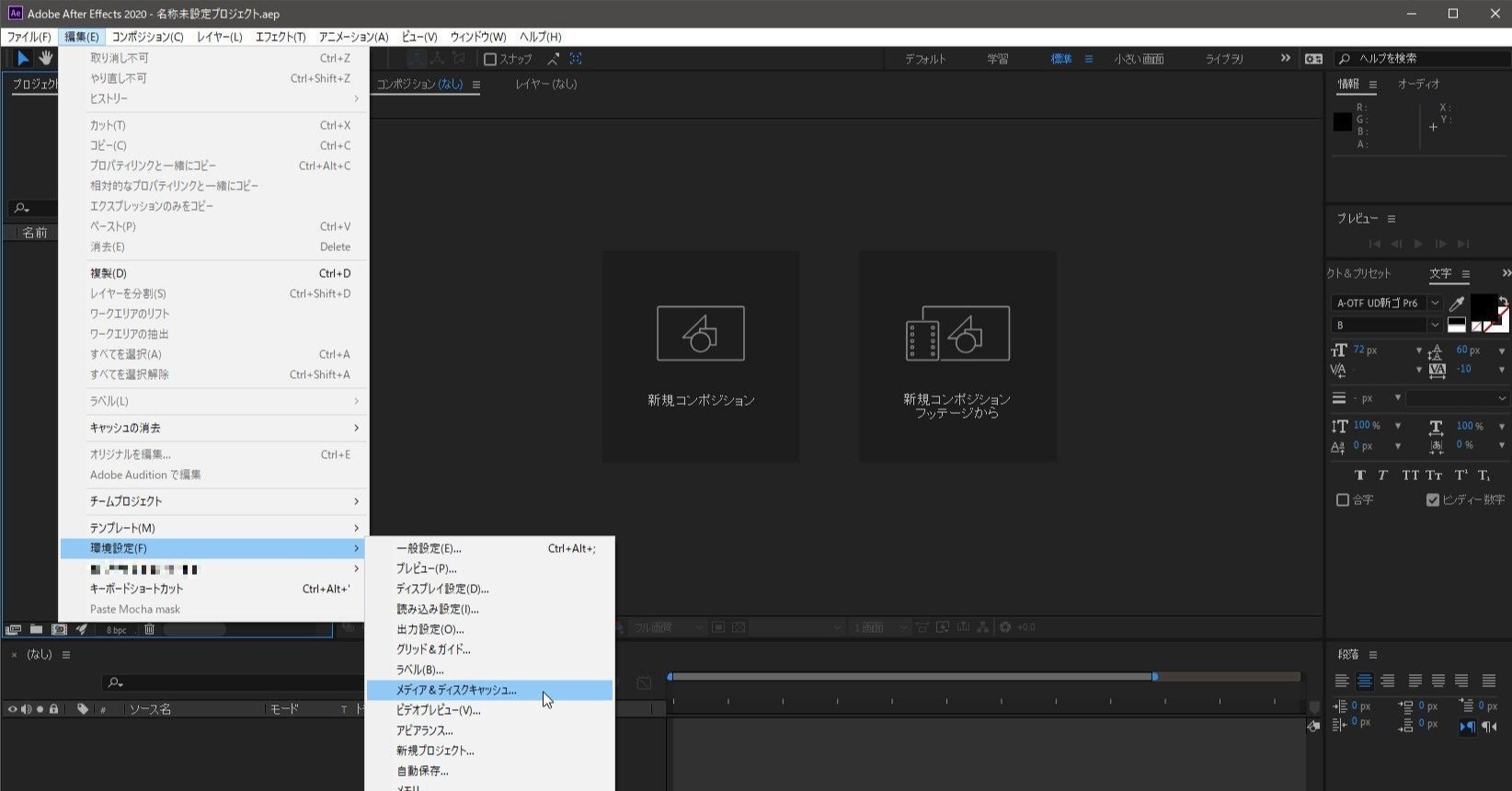The image size is (1512, 791).
Task: Switch to the ライブラリ workspace
Action: coord(1224,59)
